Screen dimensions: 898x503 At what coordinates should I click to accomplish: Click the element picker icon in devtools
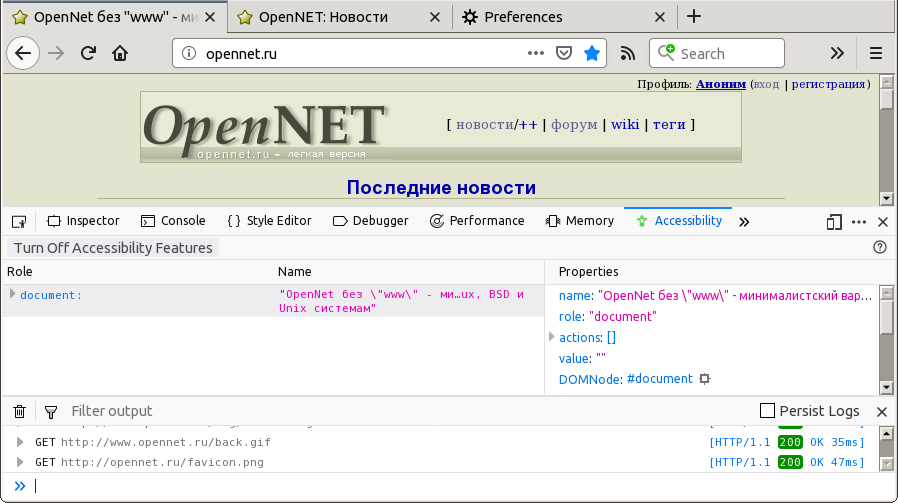[19, 221]
